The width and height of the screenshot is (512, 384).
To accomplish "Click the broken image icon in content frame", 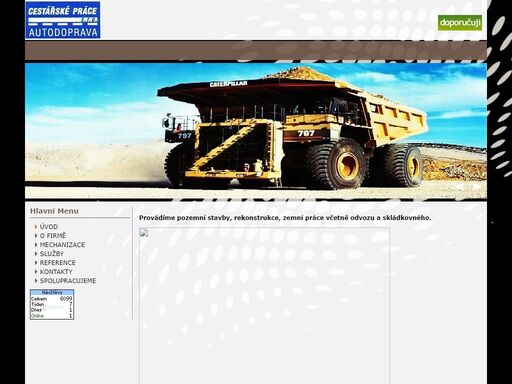I will [x=144, y=232].
